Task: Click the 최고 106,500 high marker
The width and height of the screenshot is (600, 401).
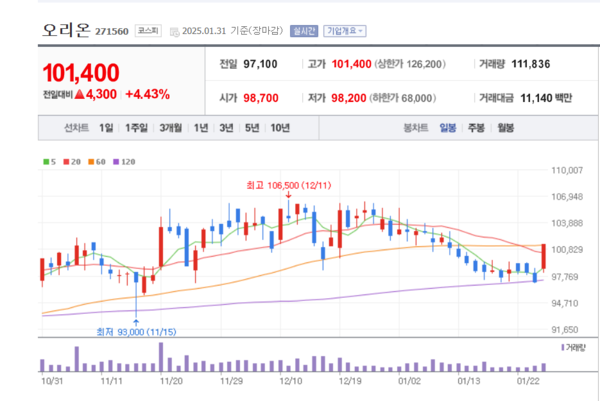Action: [x=288, y=185]
